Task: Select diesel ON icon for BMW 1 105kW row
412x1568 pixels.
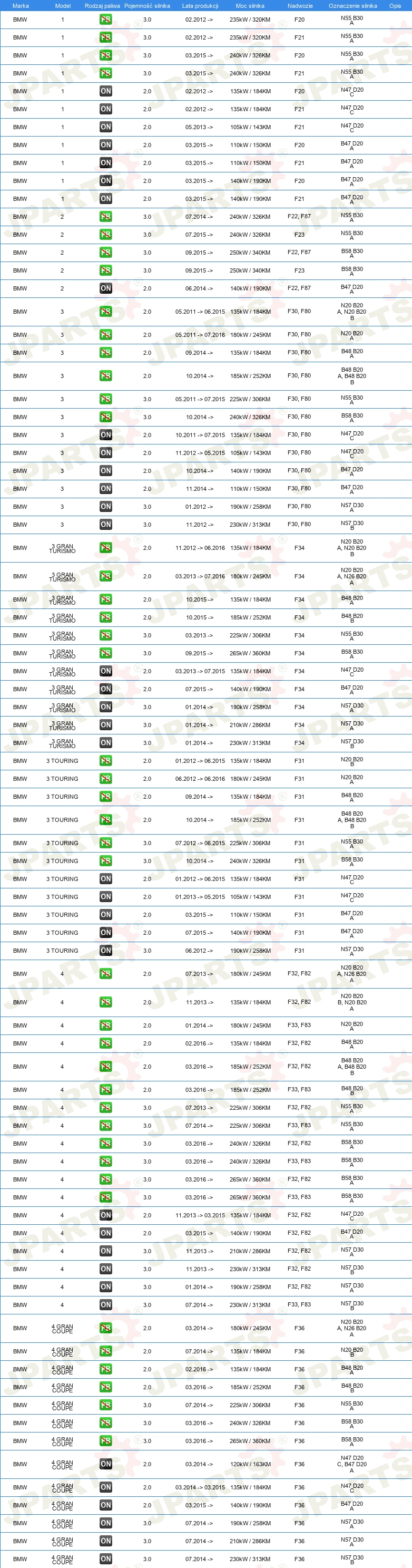Action: pyautogui.click(x=105, y=127)
